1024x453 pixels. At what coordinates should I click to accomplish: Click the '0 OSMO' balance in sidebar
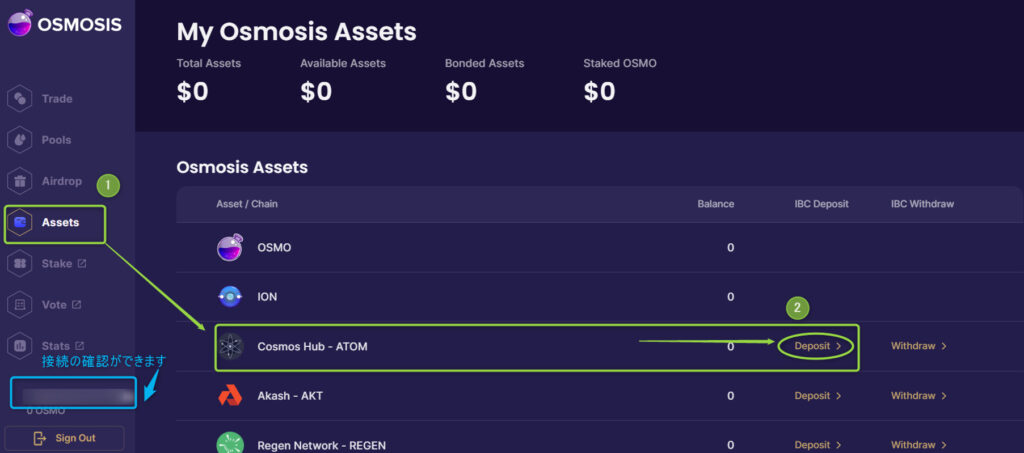(46, 411)
